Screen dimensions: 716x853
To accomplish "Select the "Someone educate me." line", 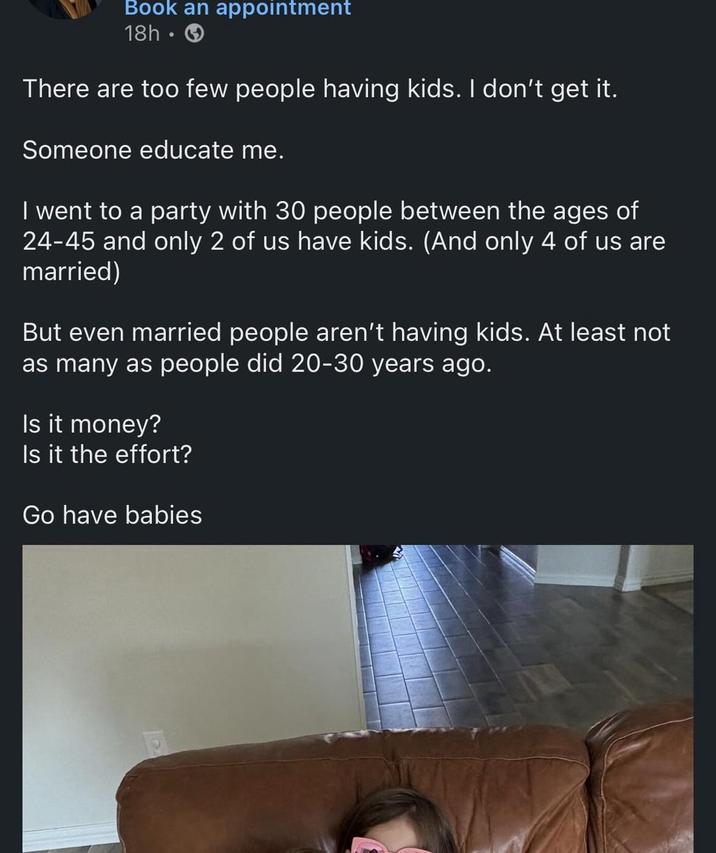I will tap(153, 150).
